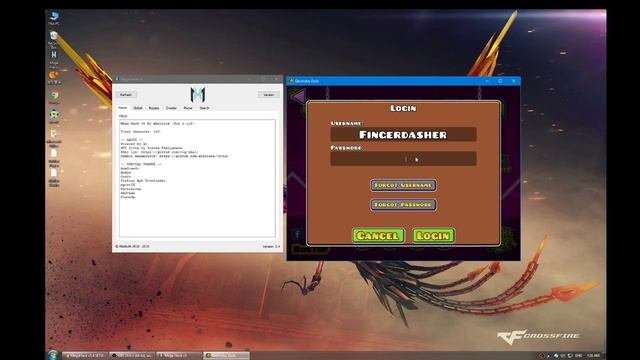Cancel the Geometry Dash login dialog
This screenshot has width=640, height=360.
(x=378, y=236)
